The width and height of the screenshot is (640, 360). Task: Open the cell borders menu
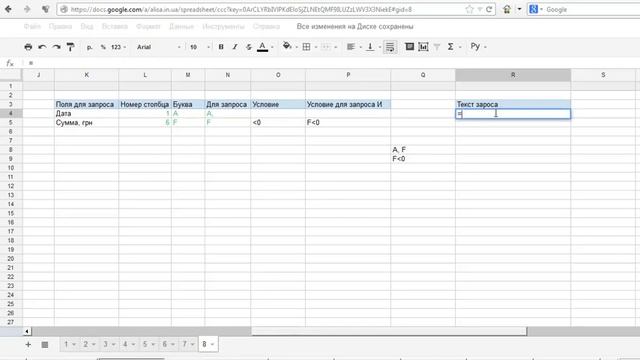click(309, 47)
